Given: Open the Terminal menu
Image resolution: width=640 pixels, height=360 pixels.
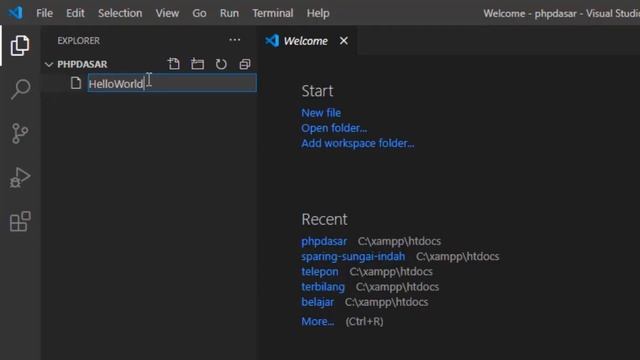Looking at the screenshot, I should pos(273,13).
